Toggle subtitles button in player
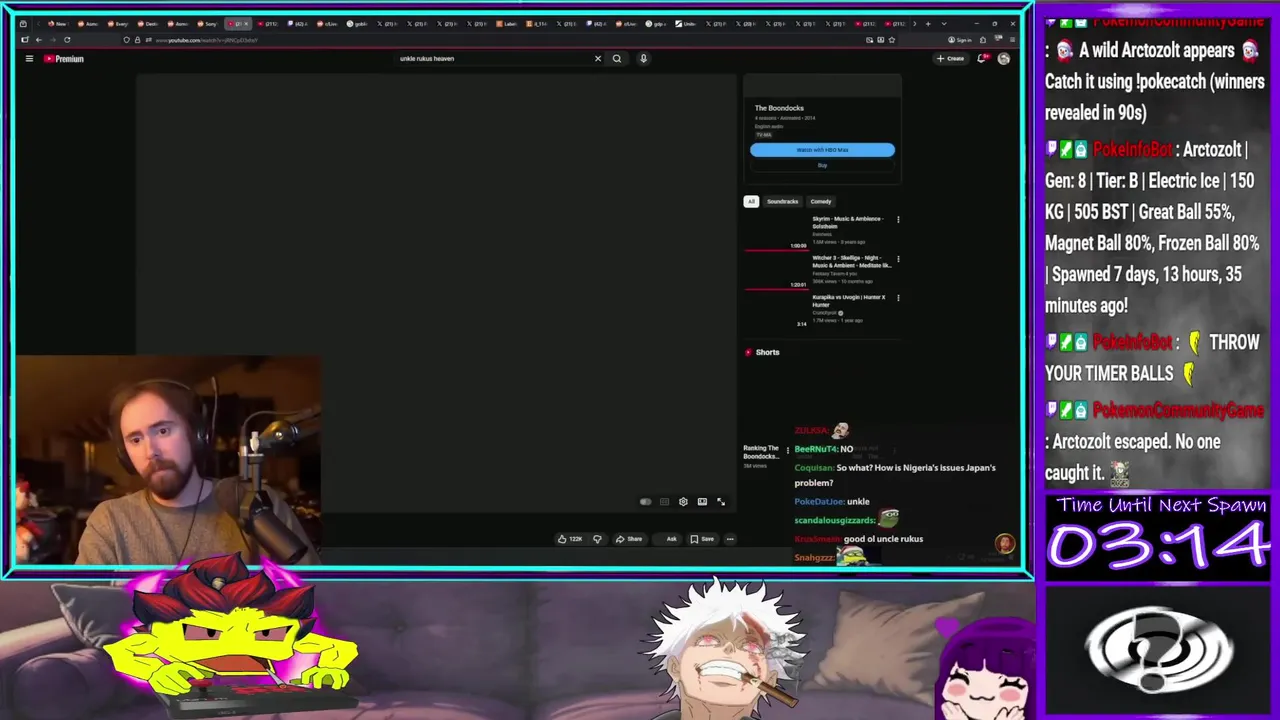The width and height of the screenshot is (1280, 720). (x=664, y=502)
